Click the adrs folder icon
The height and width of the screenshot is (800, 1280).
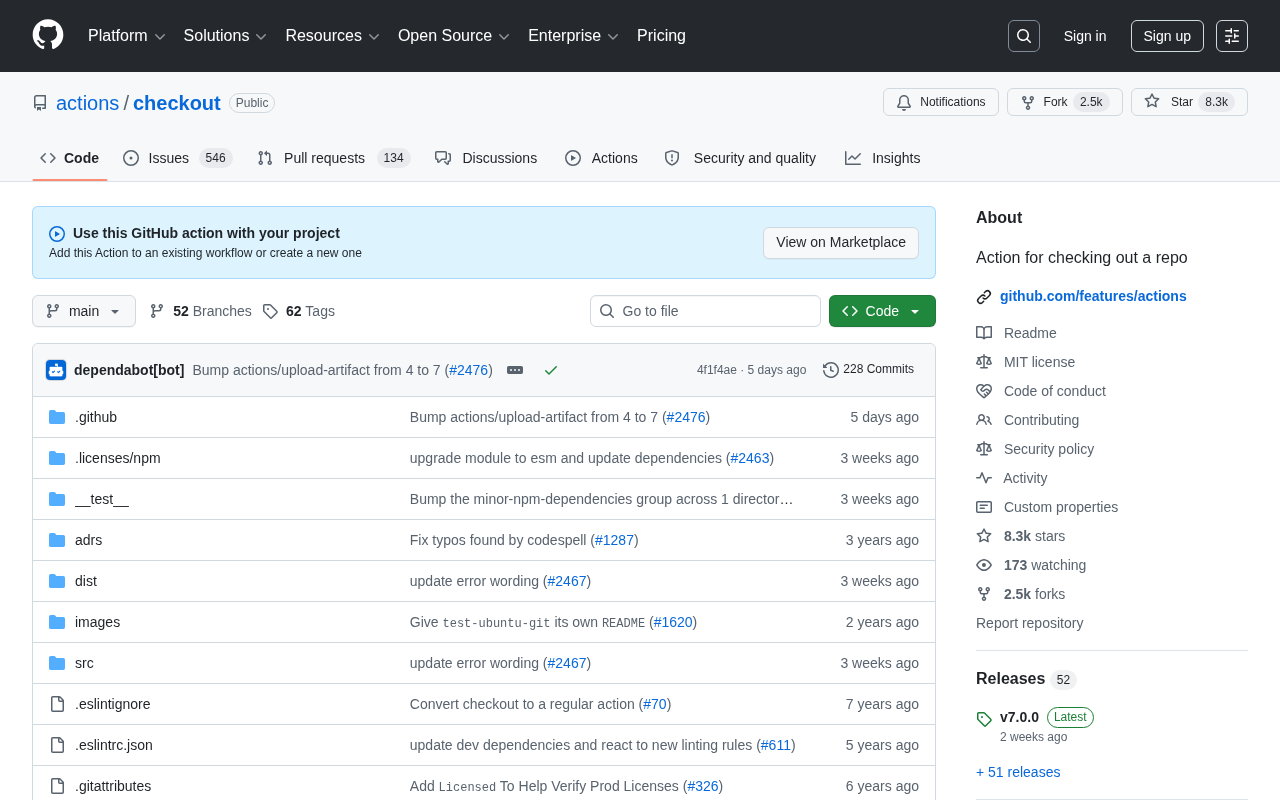57,540
